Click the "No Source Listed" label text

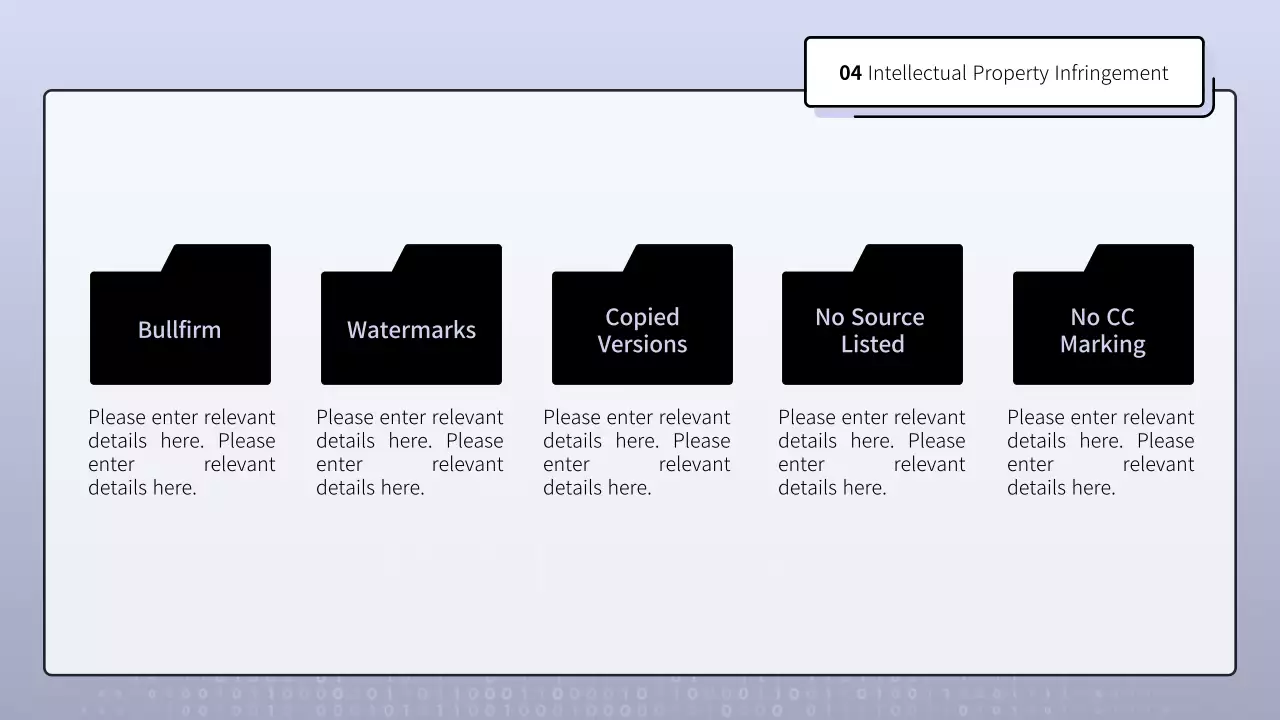[871, 331]
